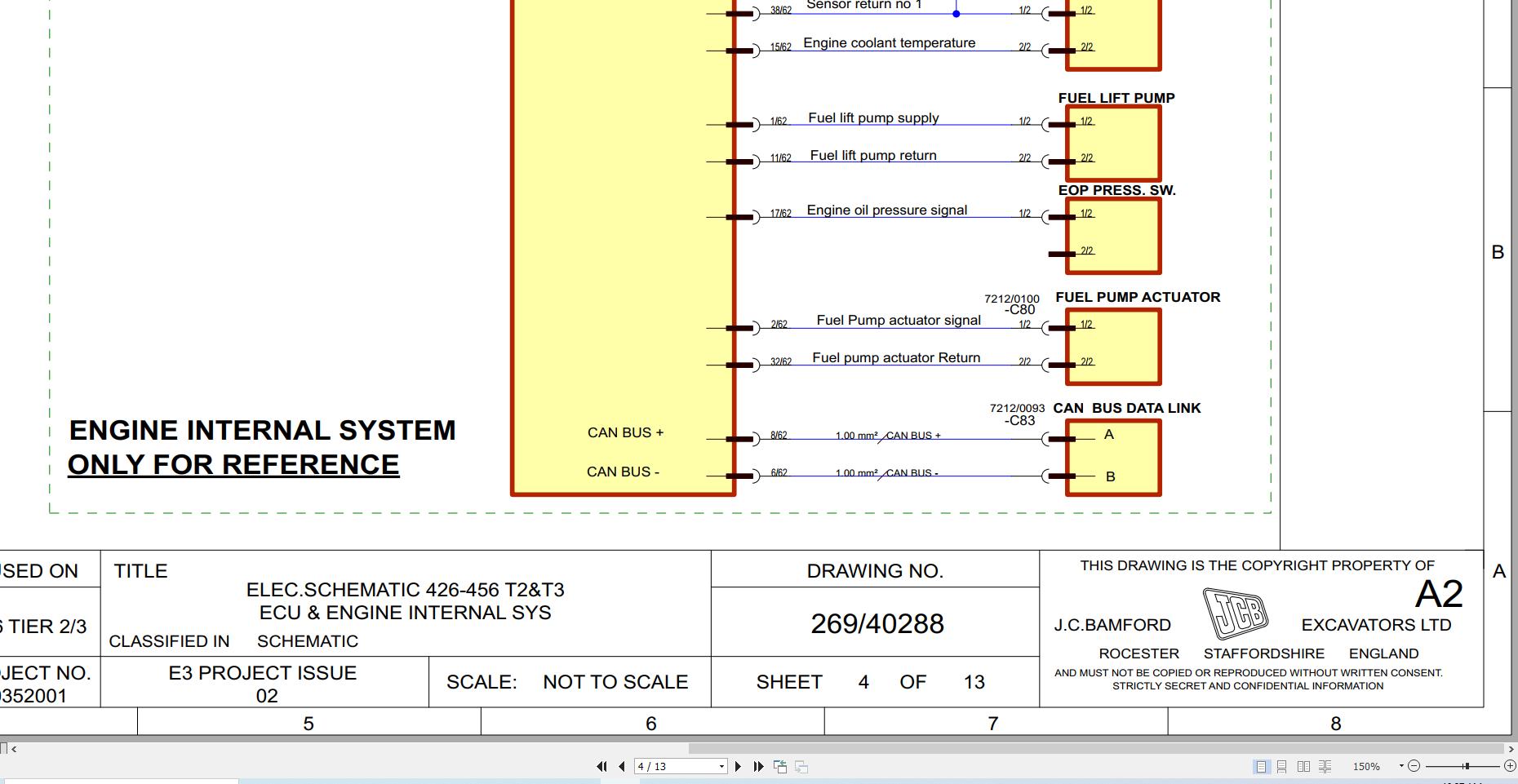Zoom in with the plus icon
1518x784 pixels.
click(x=1509, y=766)
